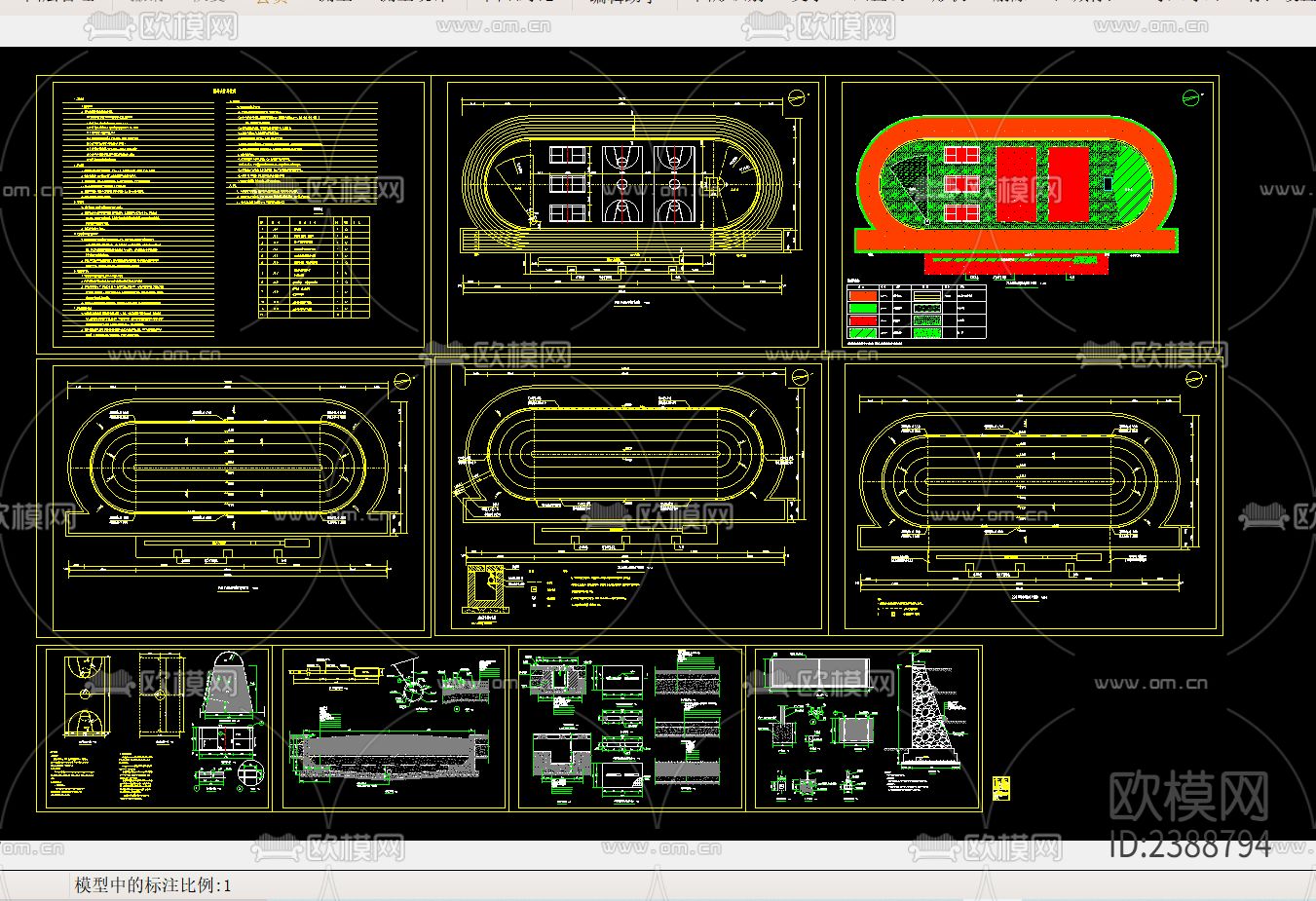Click the north arrow on sheet below colored plan

(x=1194, y=380)
